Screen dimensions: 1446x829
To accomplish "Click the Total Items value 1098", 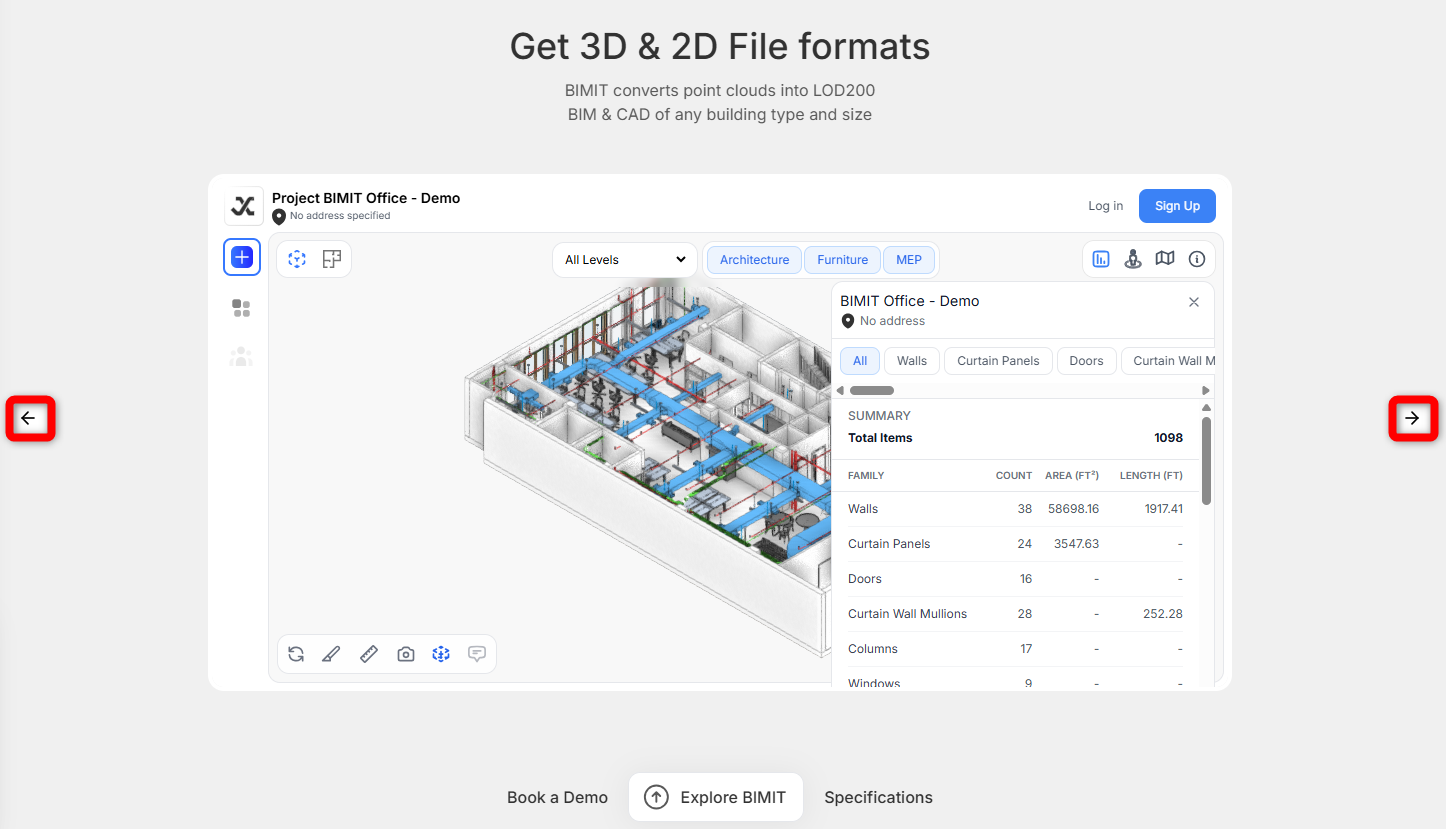I will click(x=1168, y=438).
